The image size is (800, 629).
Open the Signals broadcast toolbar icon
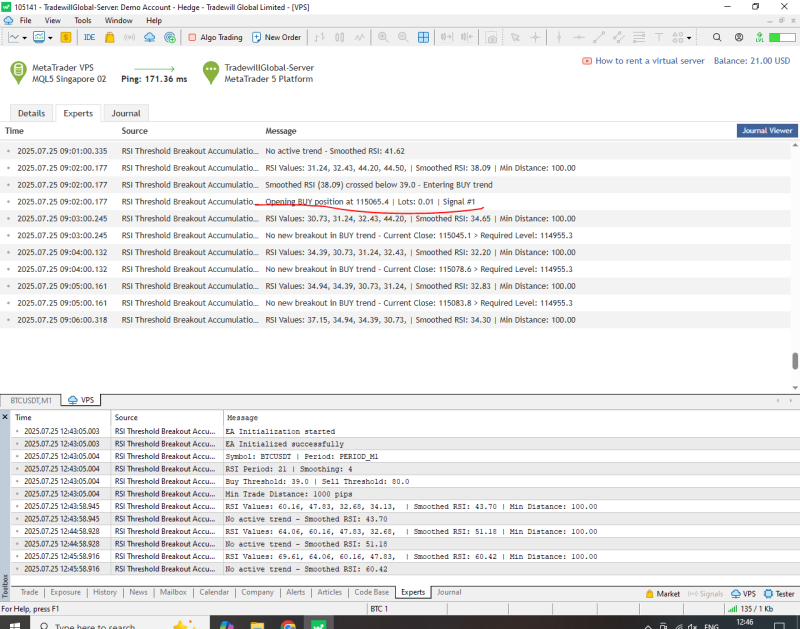(130, 37)
